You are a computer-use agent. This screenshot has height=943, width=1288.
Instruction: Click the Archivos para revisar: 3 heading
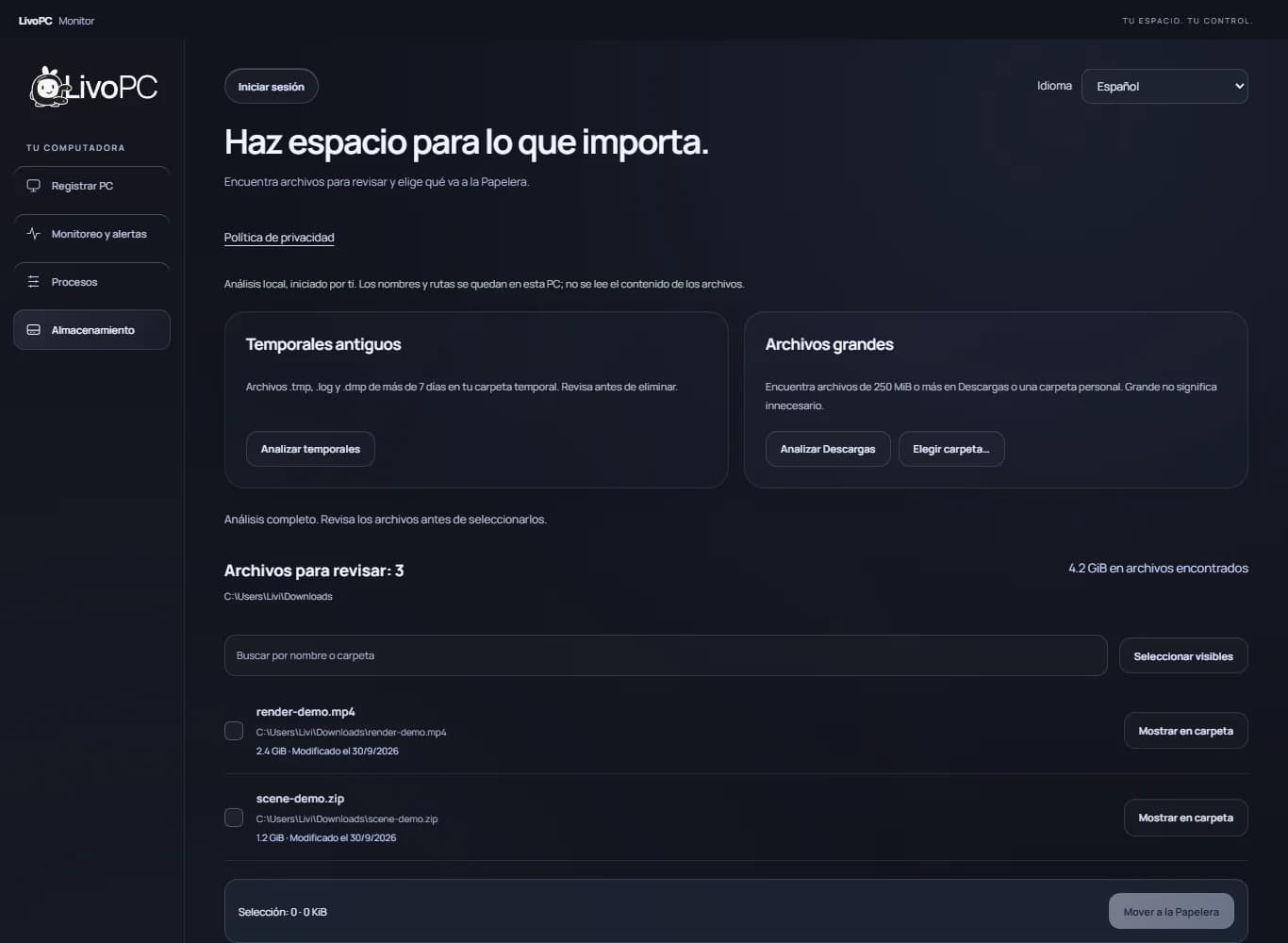314,571
